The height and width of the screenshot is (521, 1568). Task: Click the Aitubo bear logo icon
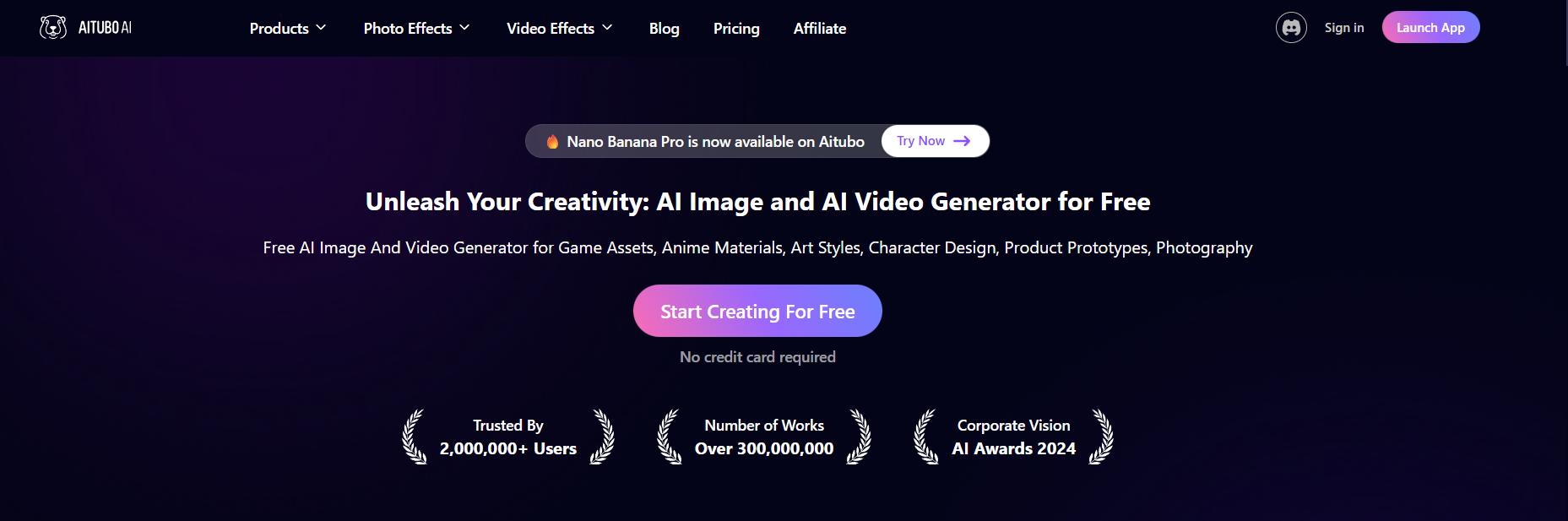[x=53, y=28]
